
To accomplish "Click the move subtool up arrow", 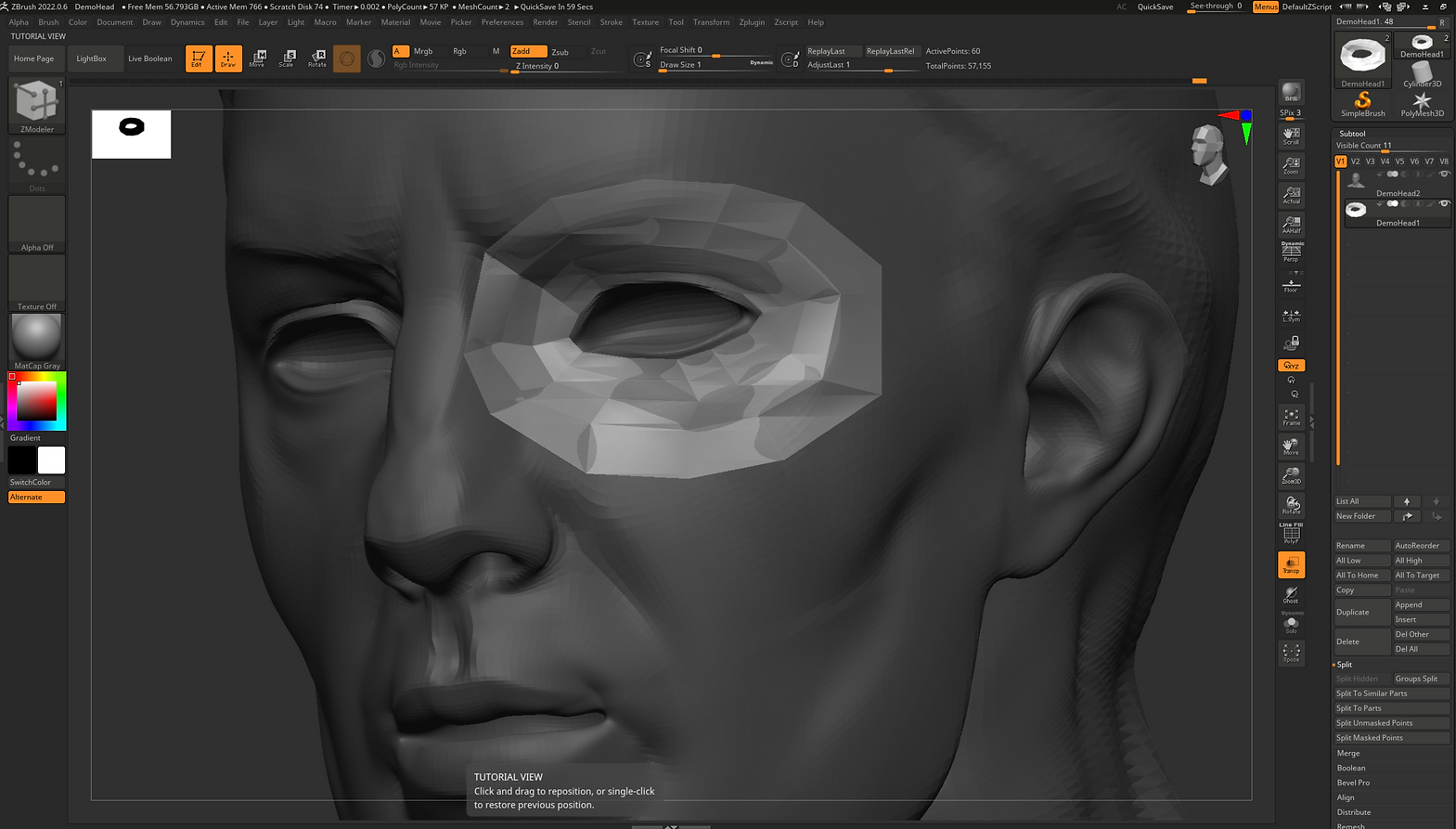I will (1407, 501).
